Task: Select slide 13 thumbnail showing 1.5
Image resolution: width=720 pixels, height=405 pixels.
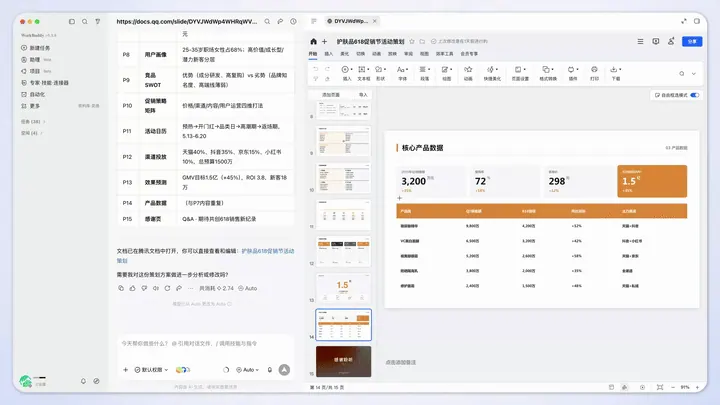Action: [343, 288]
